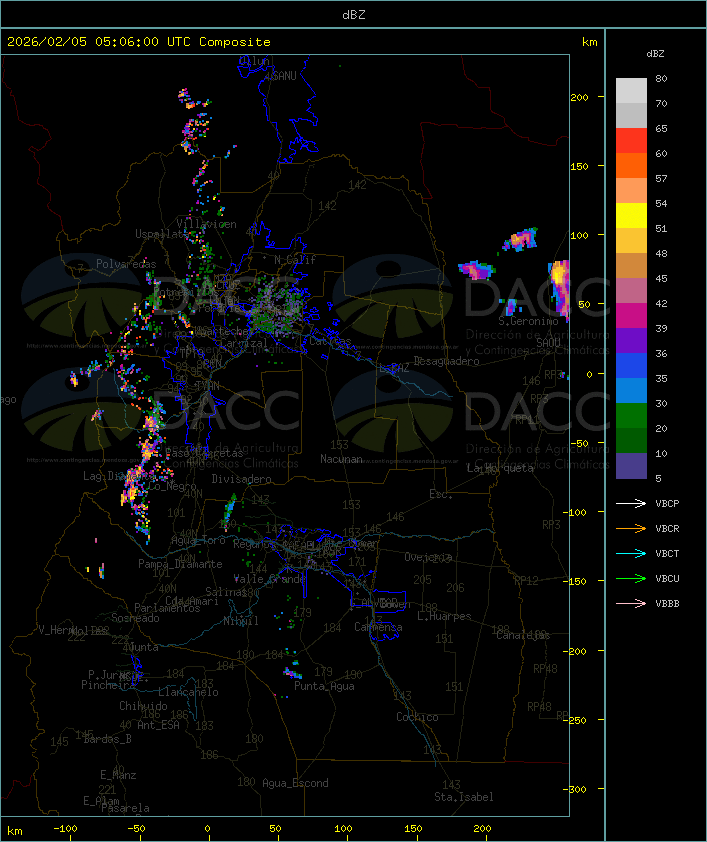This screenshot has height=842, width=707.
Task: Click the S.Geronimo place label
Action: click(528, 321)
